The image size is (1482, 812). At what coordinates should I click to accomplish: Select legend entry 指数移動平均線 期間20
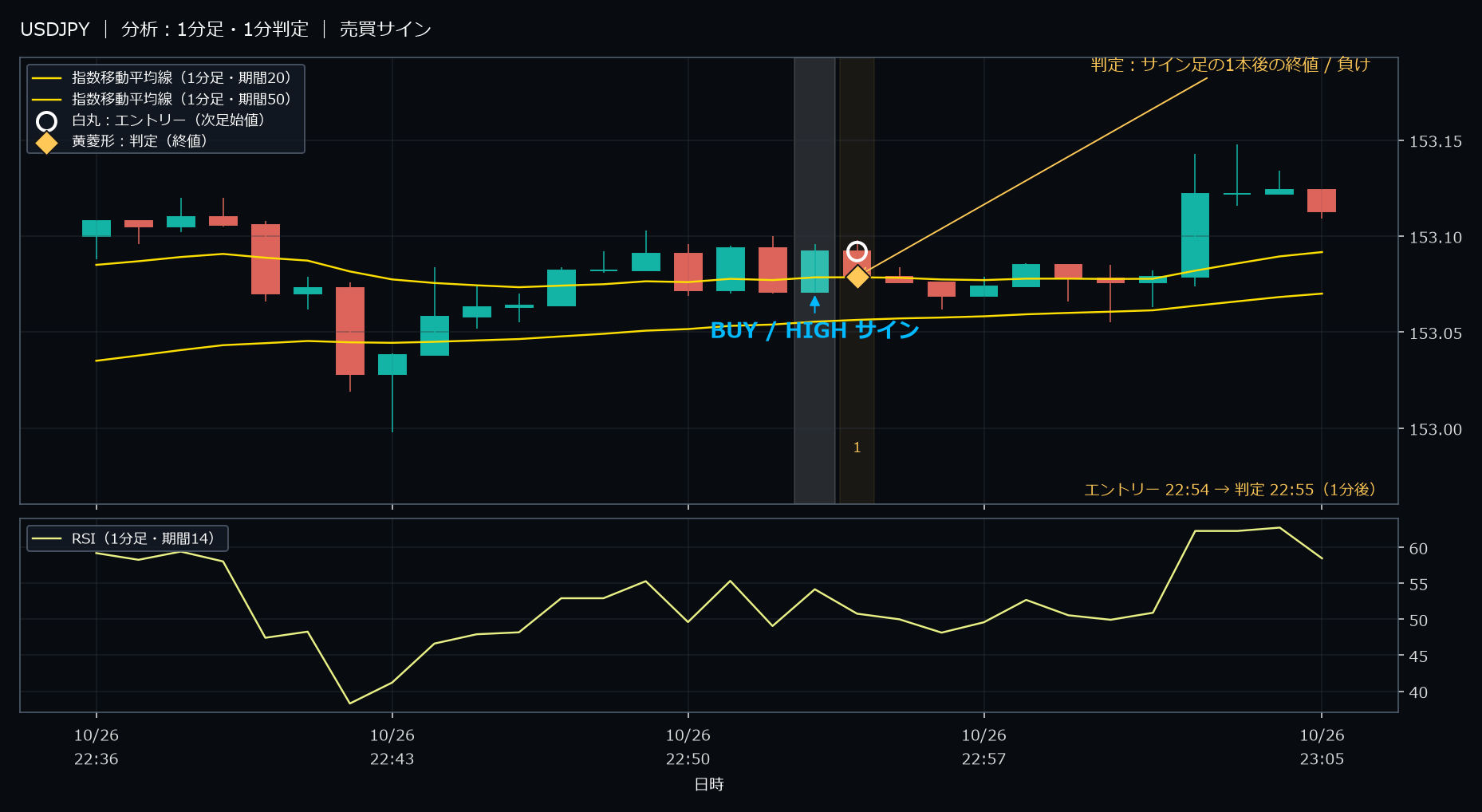(x=163, y=78)
